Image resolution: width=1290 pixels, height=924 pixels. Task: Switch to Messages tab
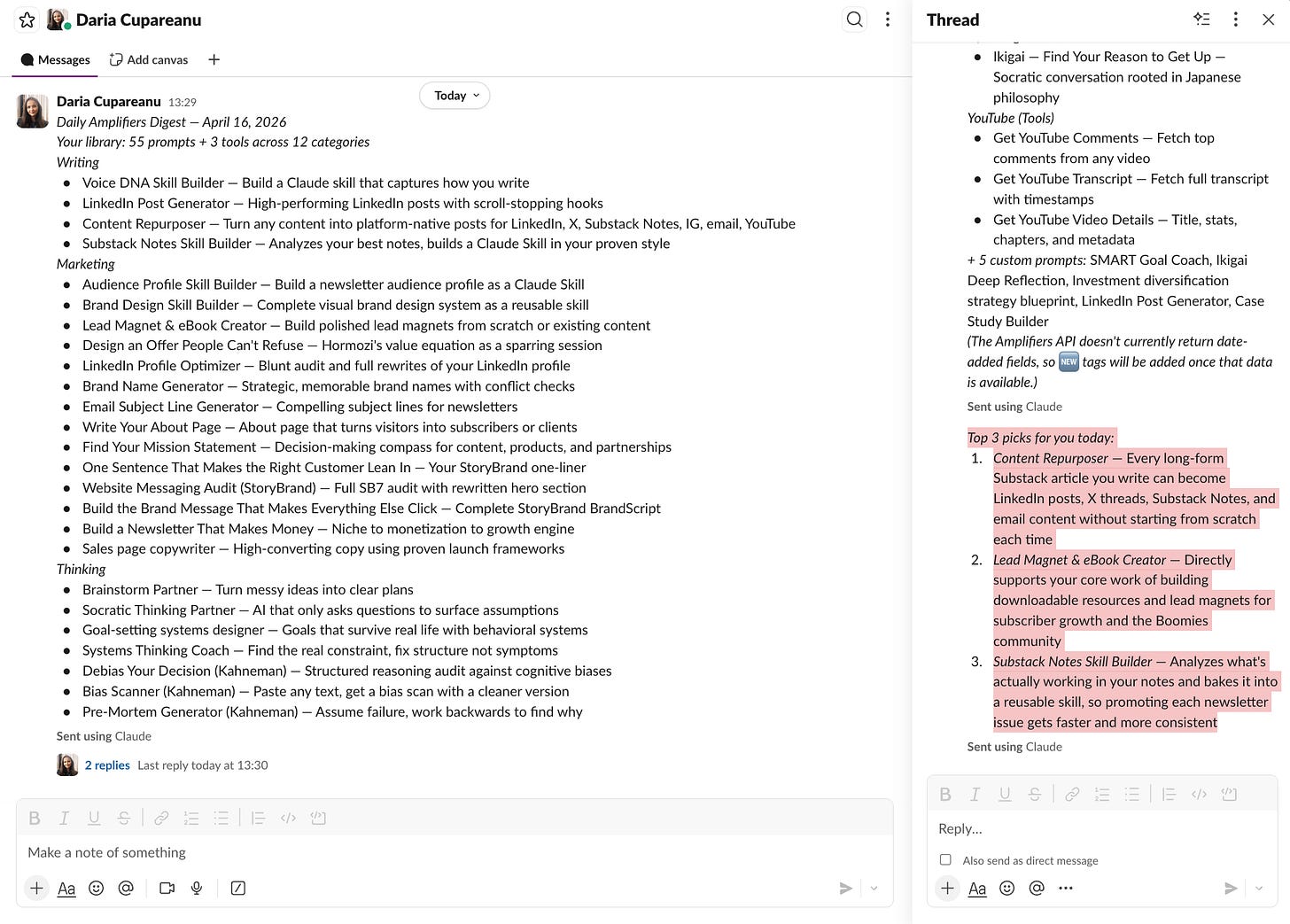coord(55,59)
